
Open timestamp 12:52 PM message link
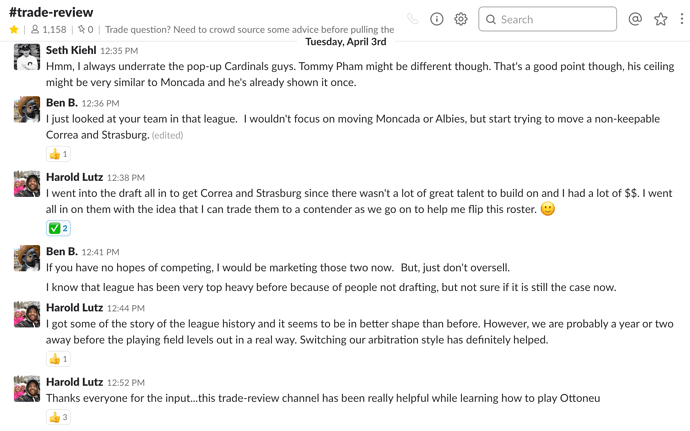(126, 383)
